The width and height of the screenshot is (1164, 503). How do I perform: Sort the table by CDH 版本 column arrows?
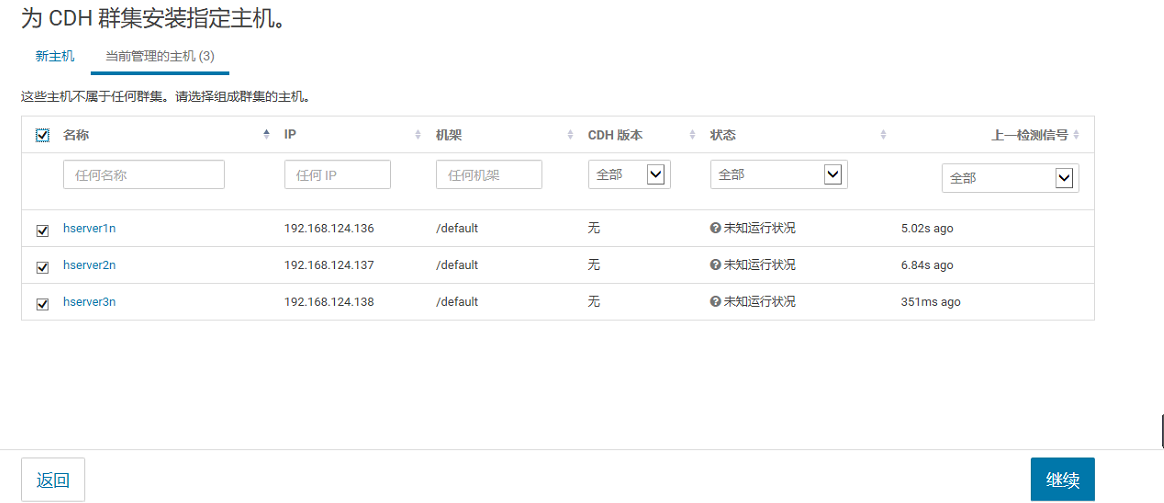tap(692, 135)
